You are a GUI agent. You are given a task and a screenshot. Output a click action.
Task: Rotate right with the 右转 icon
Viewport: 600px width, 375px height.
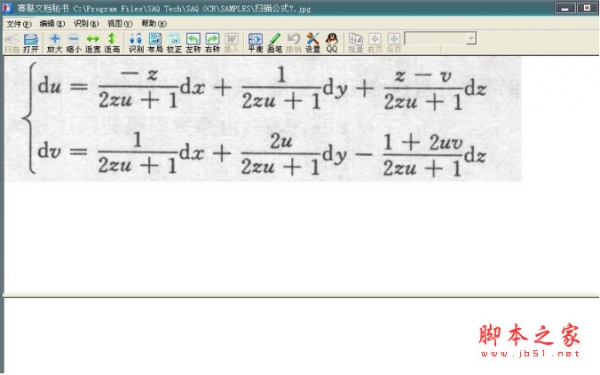[x=212, y=43]
